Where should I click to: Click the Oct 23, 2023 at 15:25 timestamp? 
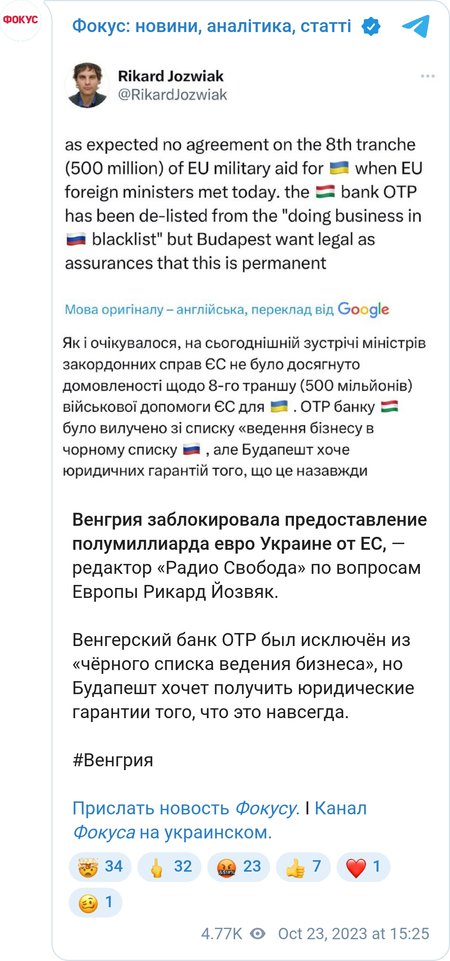pos(354,933)
